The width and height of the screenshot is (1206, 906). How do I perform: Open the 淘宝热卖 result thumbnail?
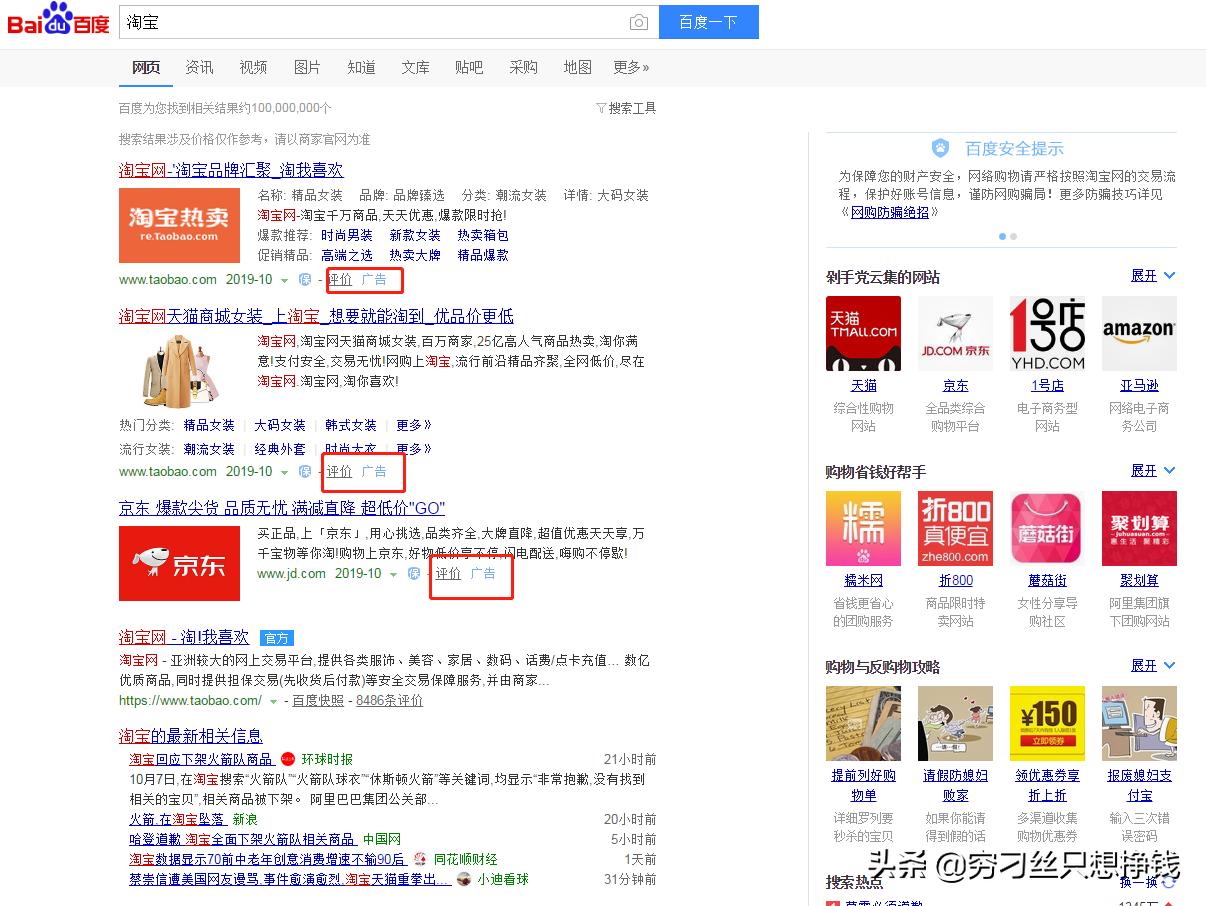click(179, 225)
